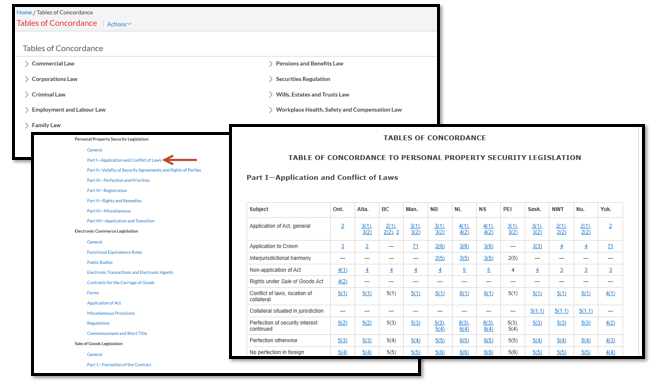This screenshot has width=663, height=381.
Task: Expand Wills, Estates and Trusts Law chevron
Action: [x=271, y=95]
